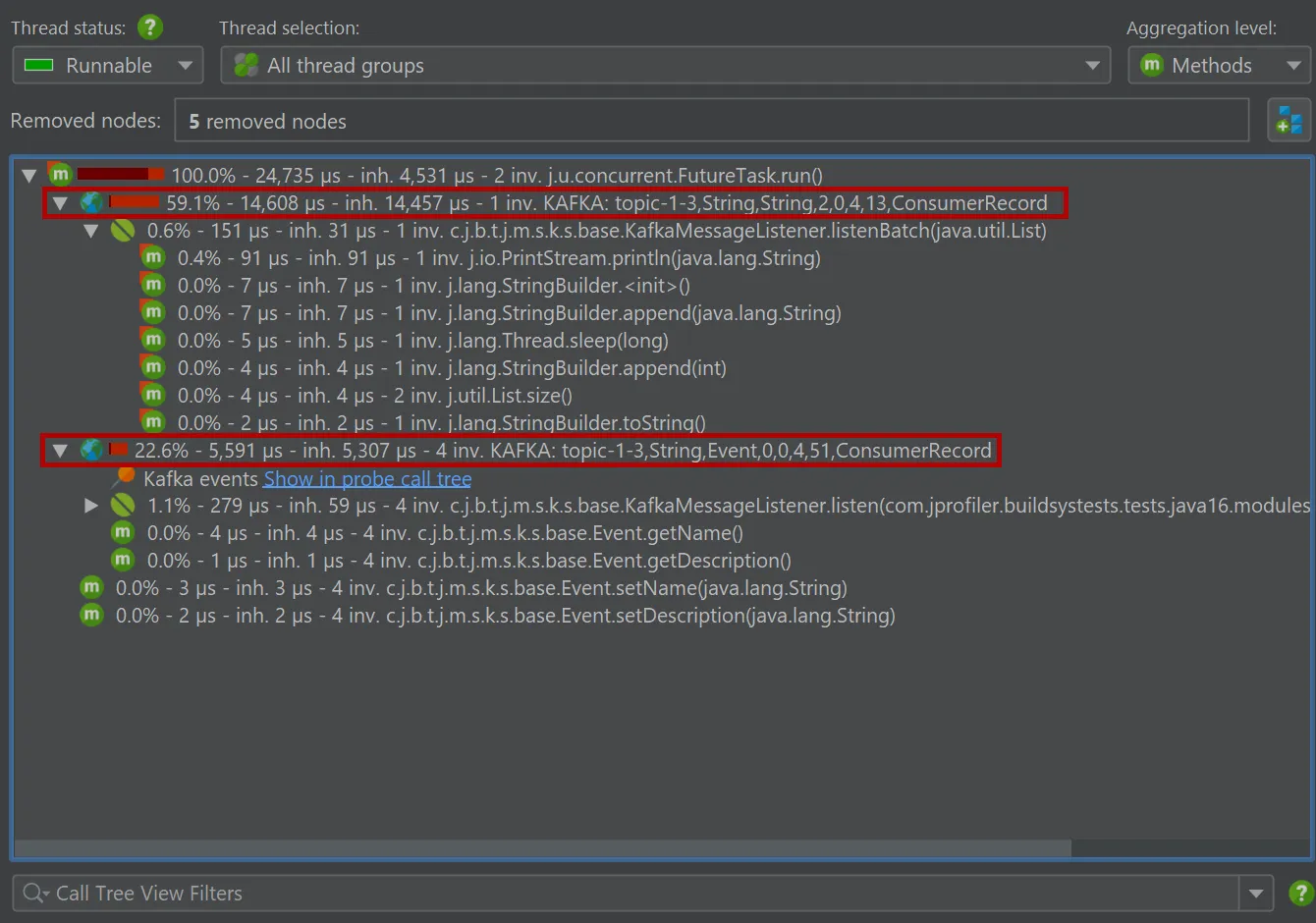Open the view filters help icon
Screen dimensions: 1316x923
(x=1301, y=893)
